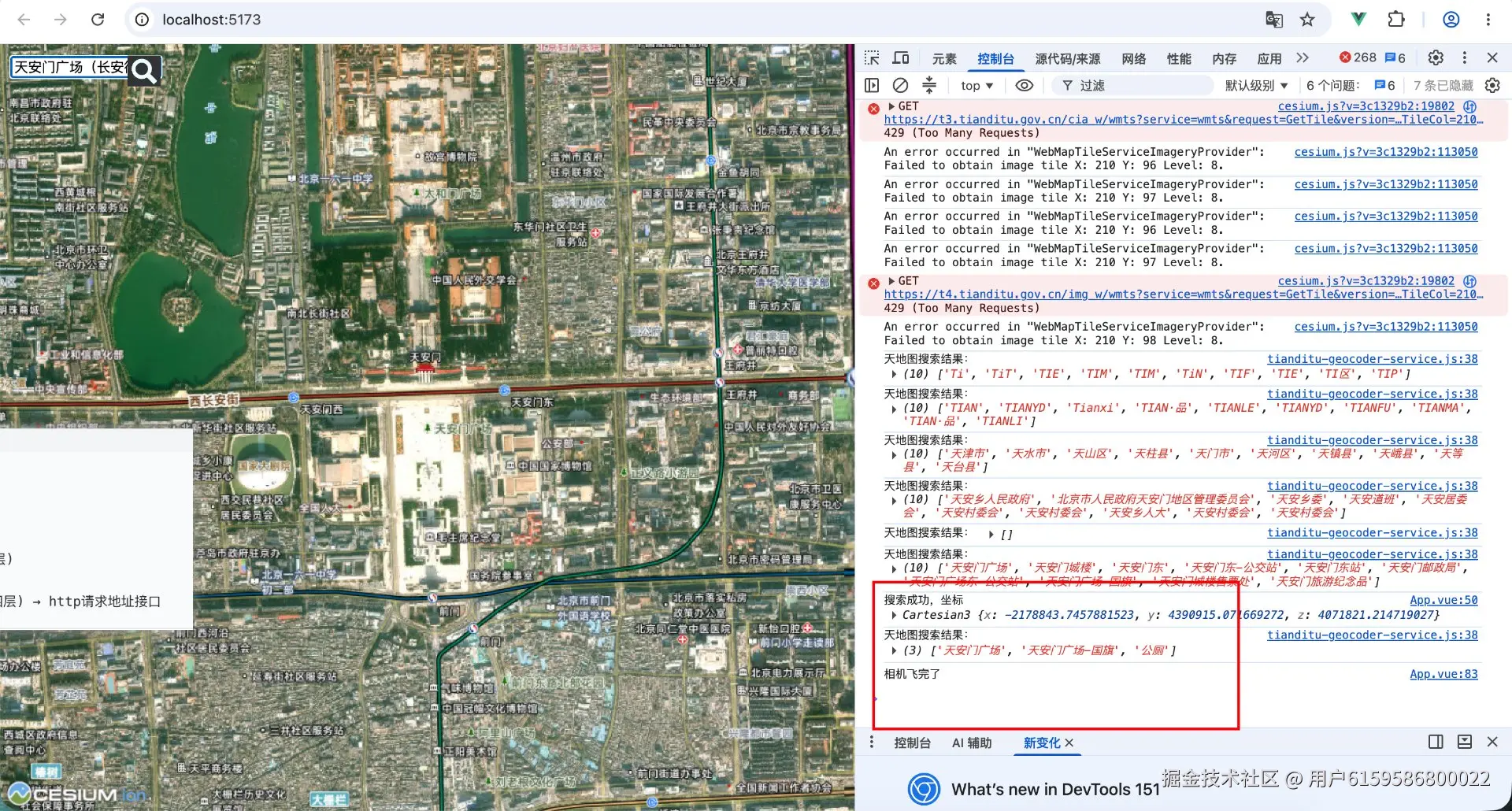Open the 源代码/来源 tab

pyautogui.click(x=1067, y=59)
